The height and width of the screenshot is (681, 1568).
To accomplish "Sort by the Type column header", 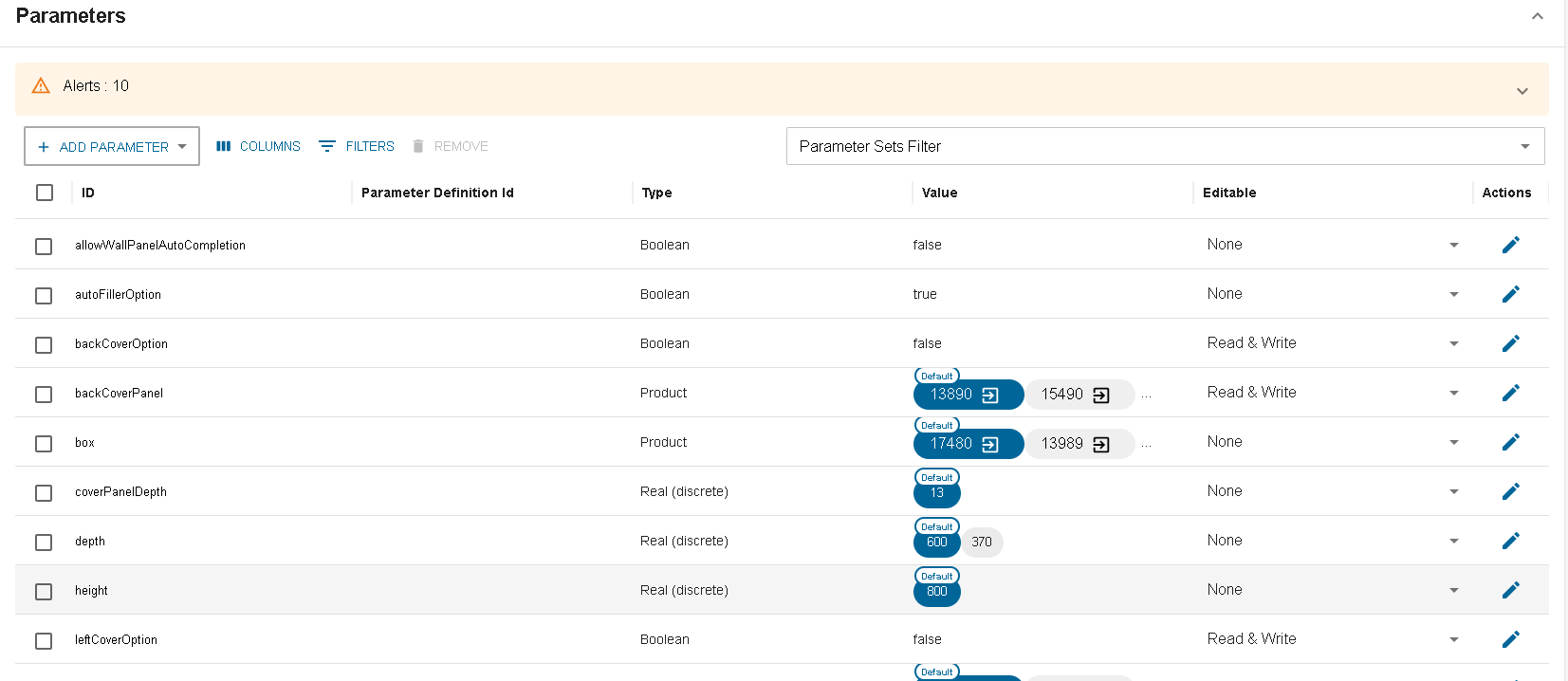I will (x=656, y=193).
